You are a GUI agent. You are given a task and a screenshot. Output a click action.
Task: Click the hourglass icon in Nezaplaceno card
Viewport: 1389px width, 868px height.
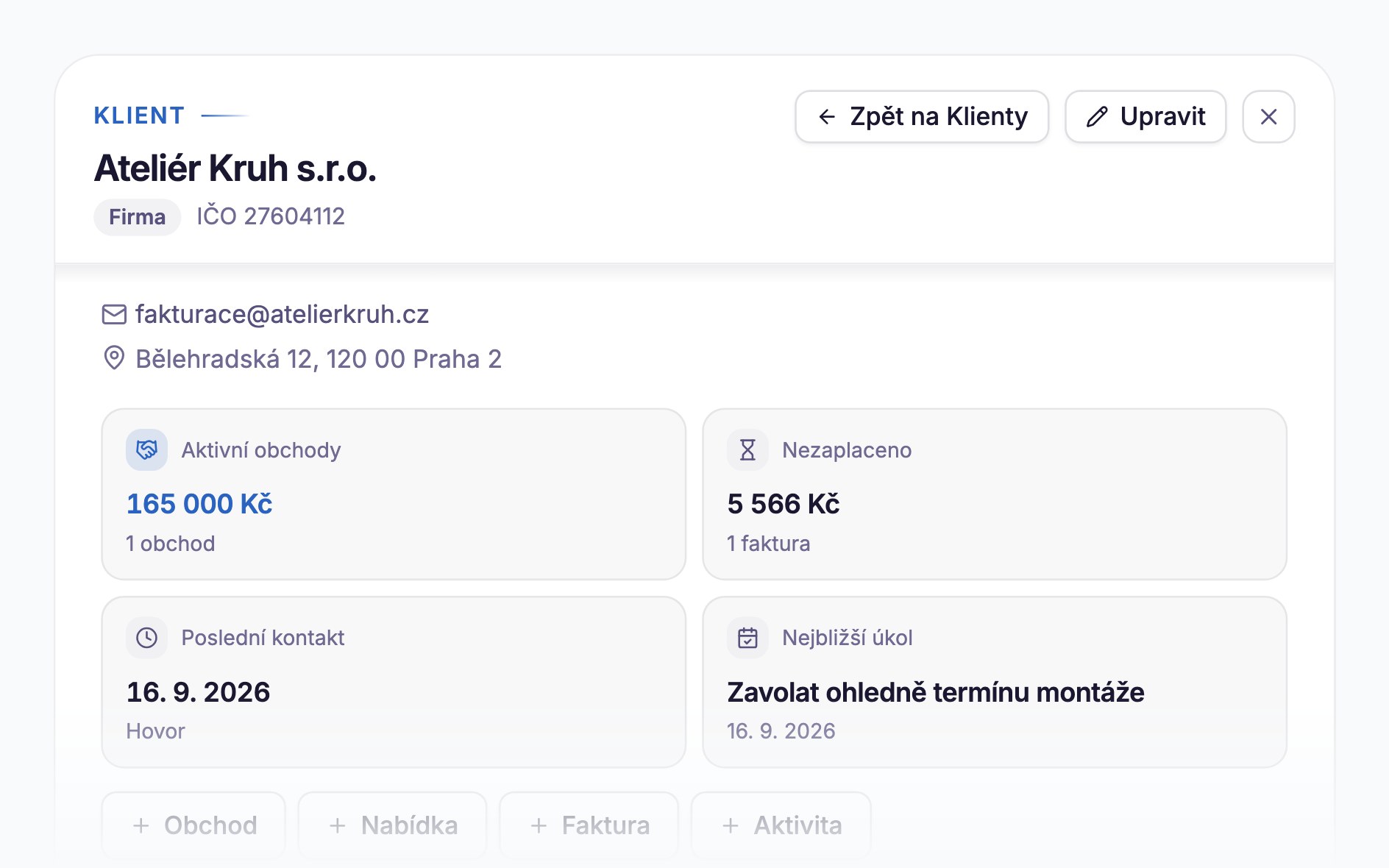(747, 449)
